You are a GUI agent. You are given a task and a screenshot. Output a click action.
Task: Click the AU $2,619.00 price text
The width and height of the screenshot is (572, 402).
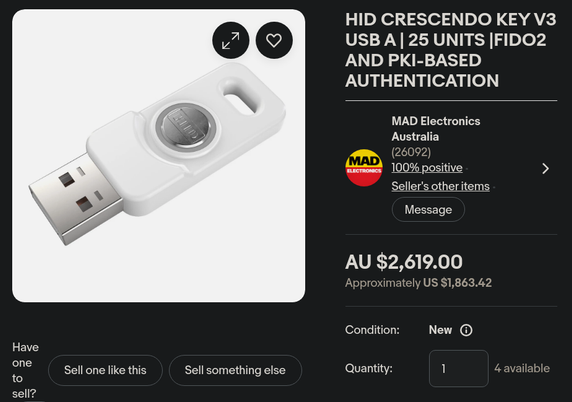404,262
